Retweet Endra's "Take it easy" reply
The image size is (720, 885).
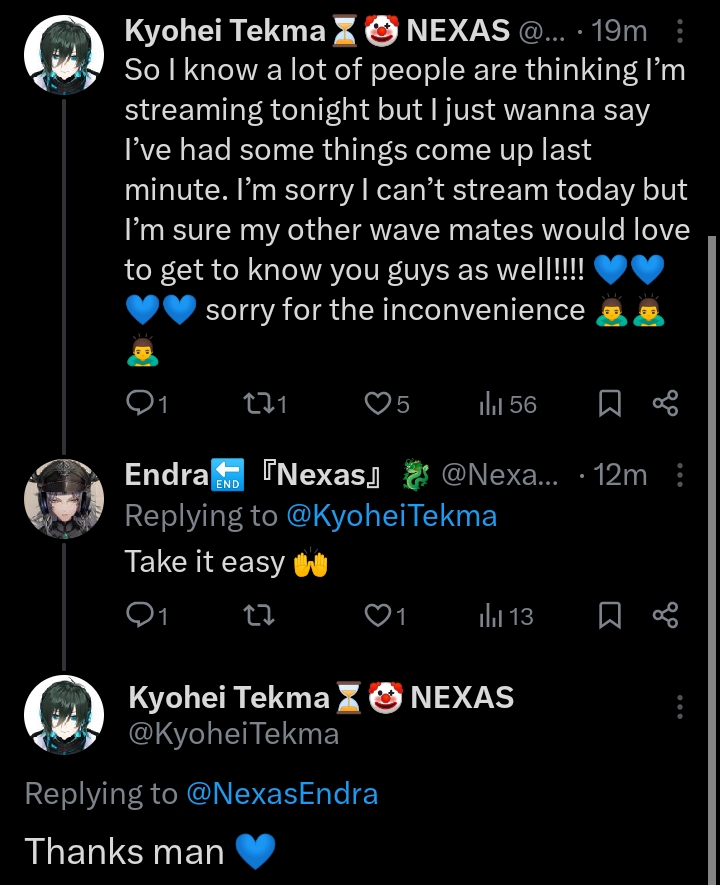click(x=259, y=617)
